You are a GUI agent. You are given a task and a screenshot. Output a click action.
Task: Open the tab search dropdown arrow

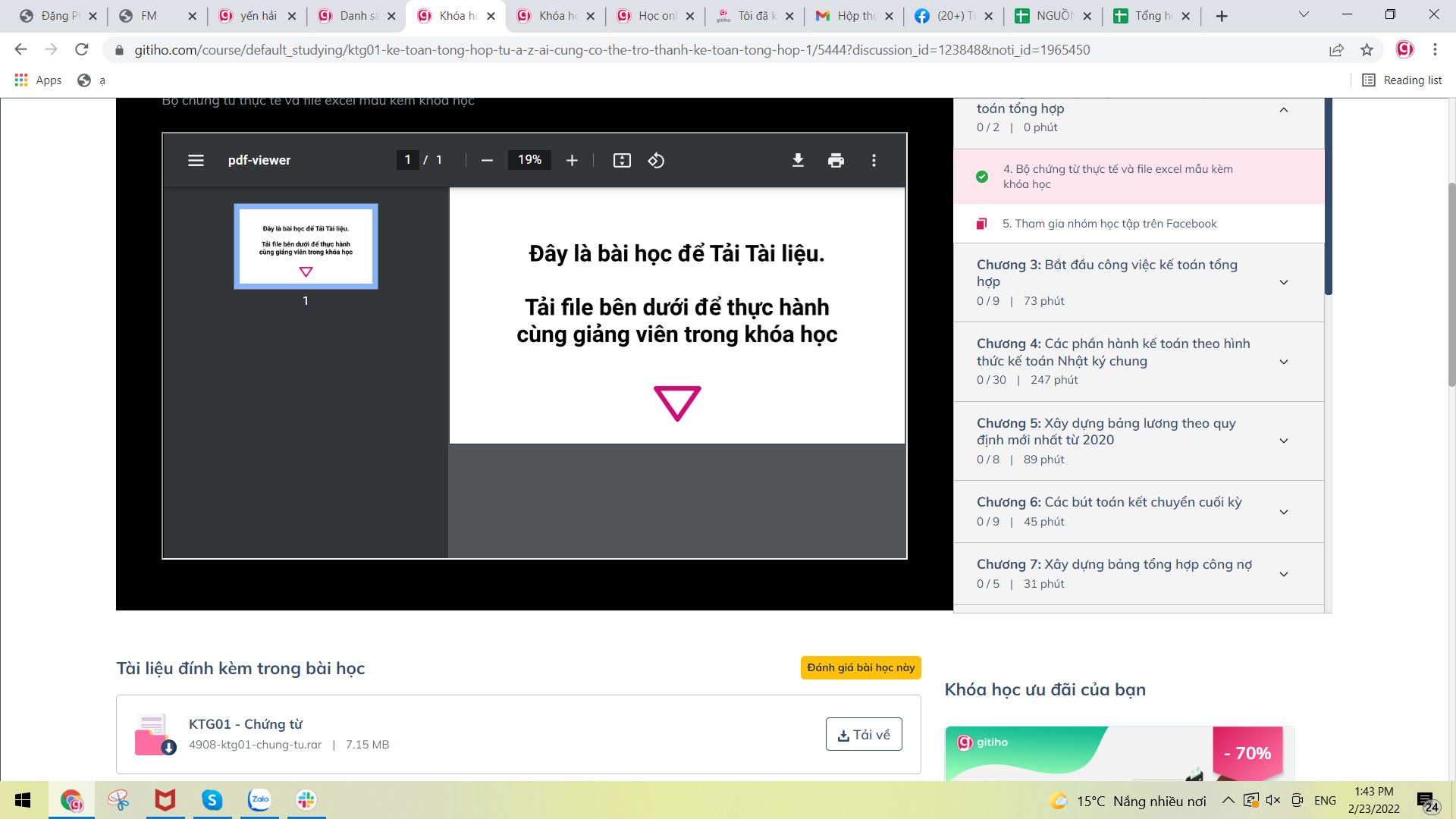click(1304, 14)
